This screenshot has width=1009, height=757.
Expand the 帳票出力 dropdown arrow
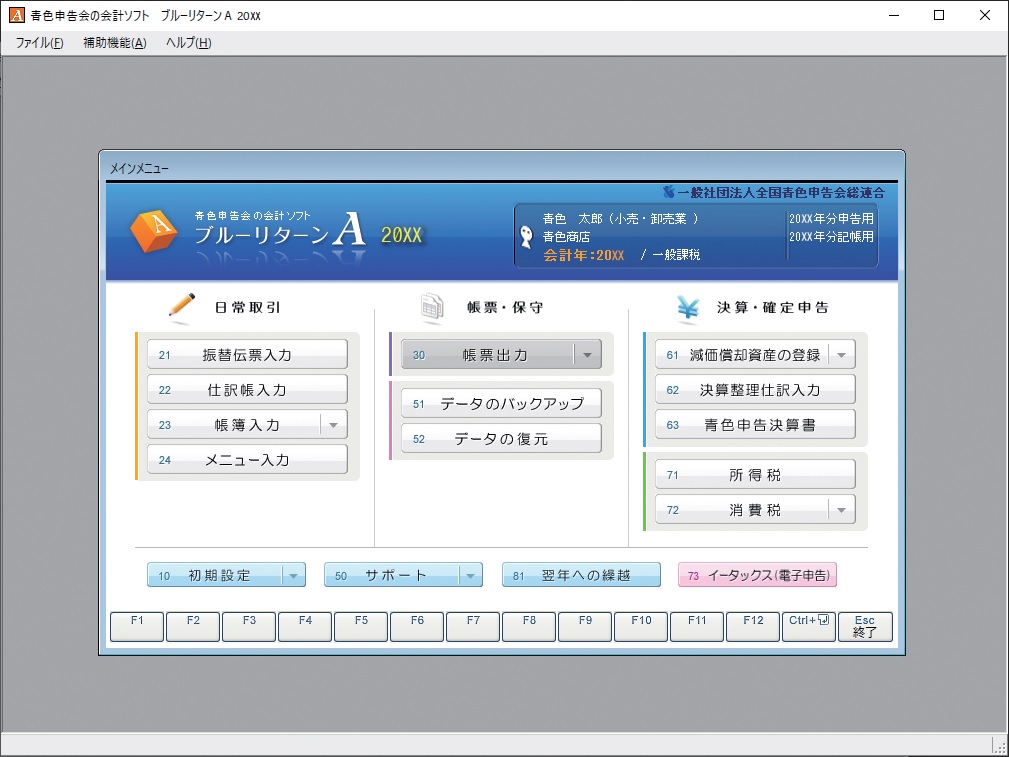click(x=587, y=355)
